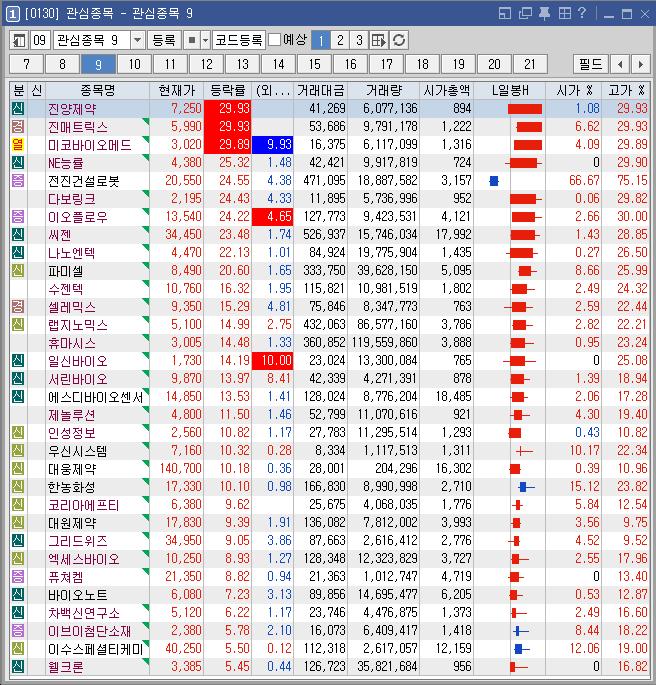Click the 종목명 column header
The height and width of the screenshot is (685, 656).
coord(97,90)
